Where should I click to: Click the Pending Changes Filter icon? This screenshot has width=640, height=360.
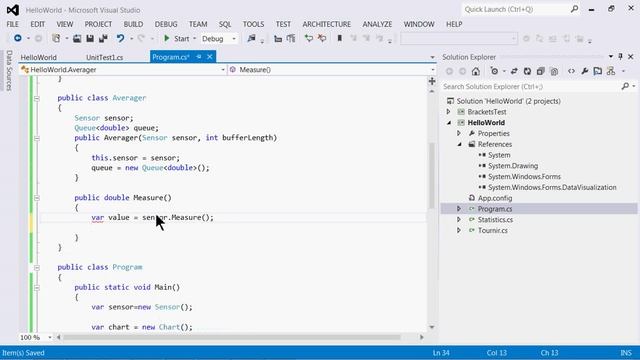click(x=494, y=71)
